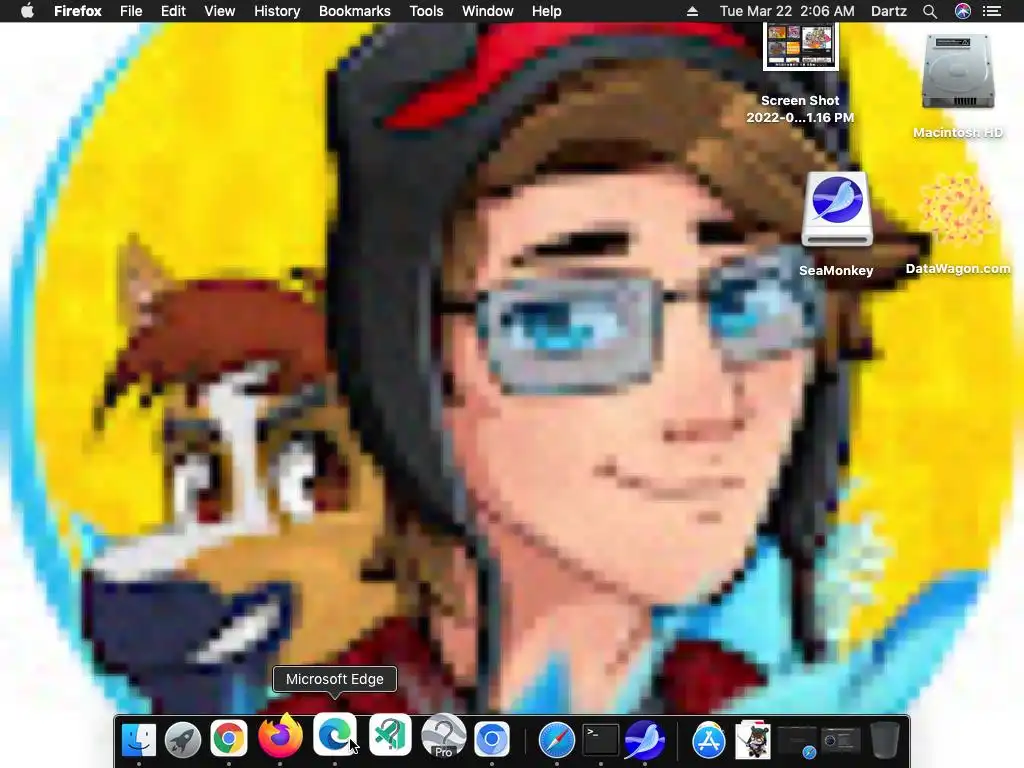Open the green app icon beside Edge
Image resolution: width=1024 pixels, height=768 pixels.
click(390, 735)
